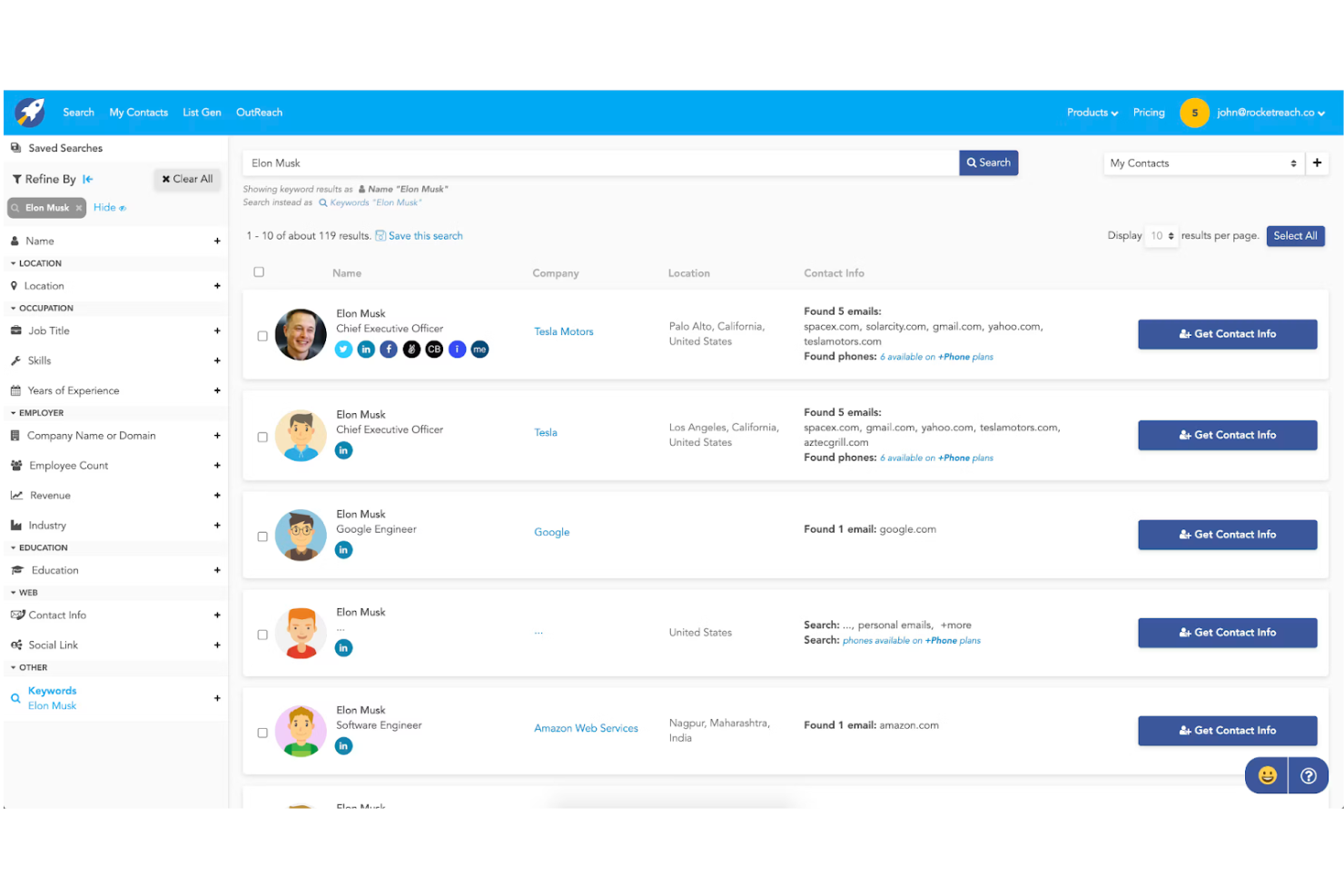
Task: Collapse Refine By panel arrow icon
Action: (x=87, y=180)
